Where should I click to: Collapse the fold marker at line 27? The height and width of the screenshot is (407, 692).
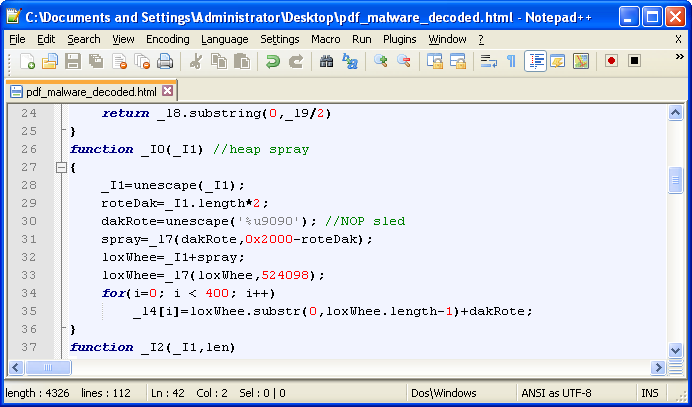tap(61, 168)
